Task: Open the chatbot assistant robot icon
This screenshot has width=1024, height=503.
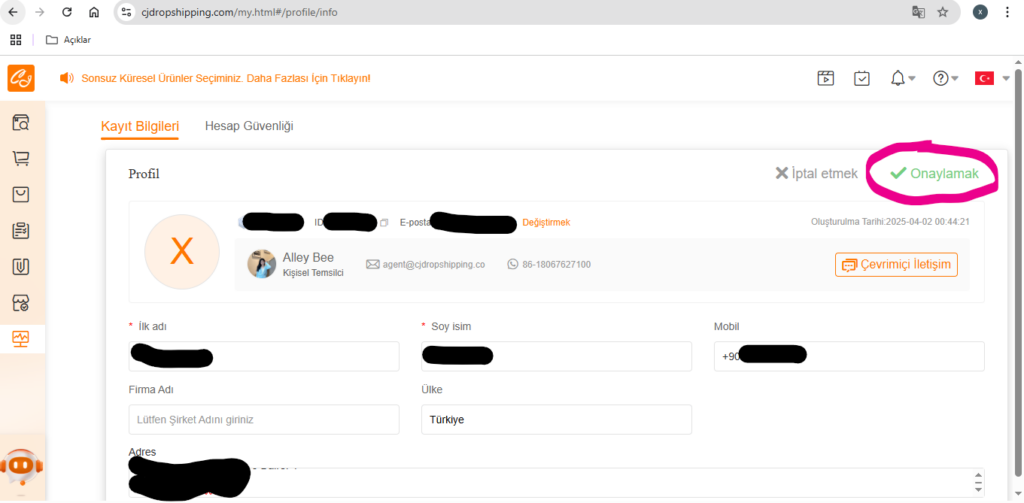Action: 22,466
